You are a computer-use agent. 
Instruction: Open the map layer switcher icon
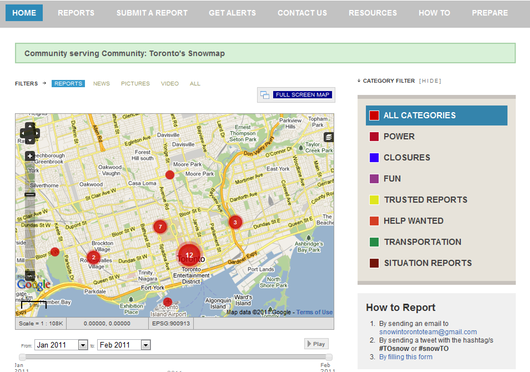tap(329, 137)
